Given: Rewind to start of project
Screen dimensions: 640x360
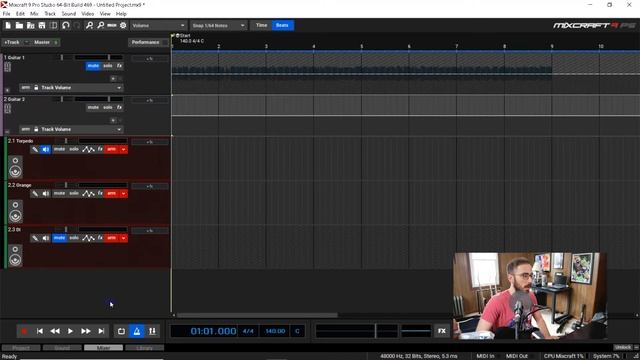Looking at the screenshot, I should tap(40, 331).
